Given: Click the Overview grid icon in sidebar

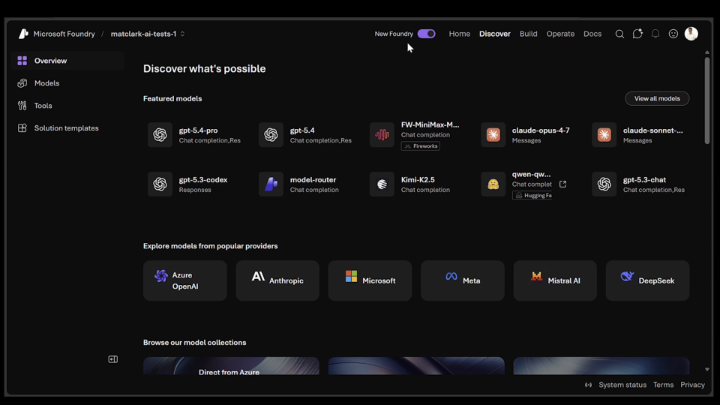Looking at the screenshot, I should tap(22, 61).
